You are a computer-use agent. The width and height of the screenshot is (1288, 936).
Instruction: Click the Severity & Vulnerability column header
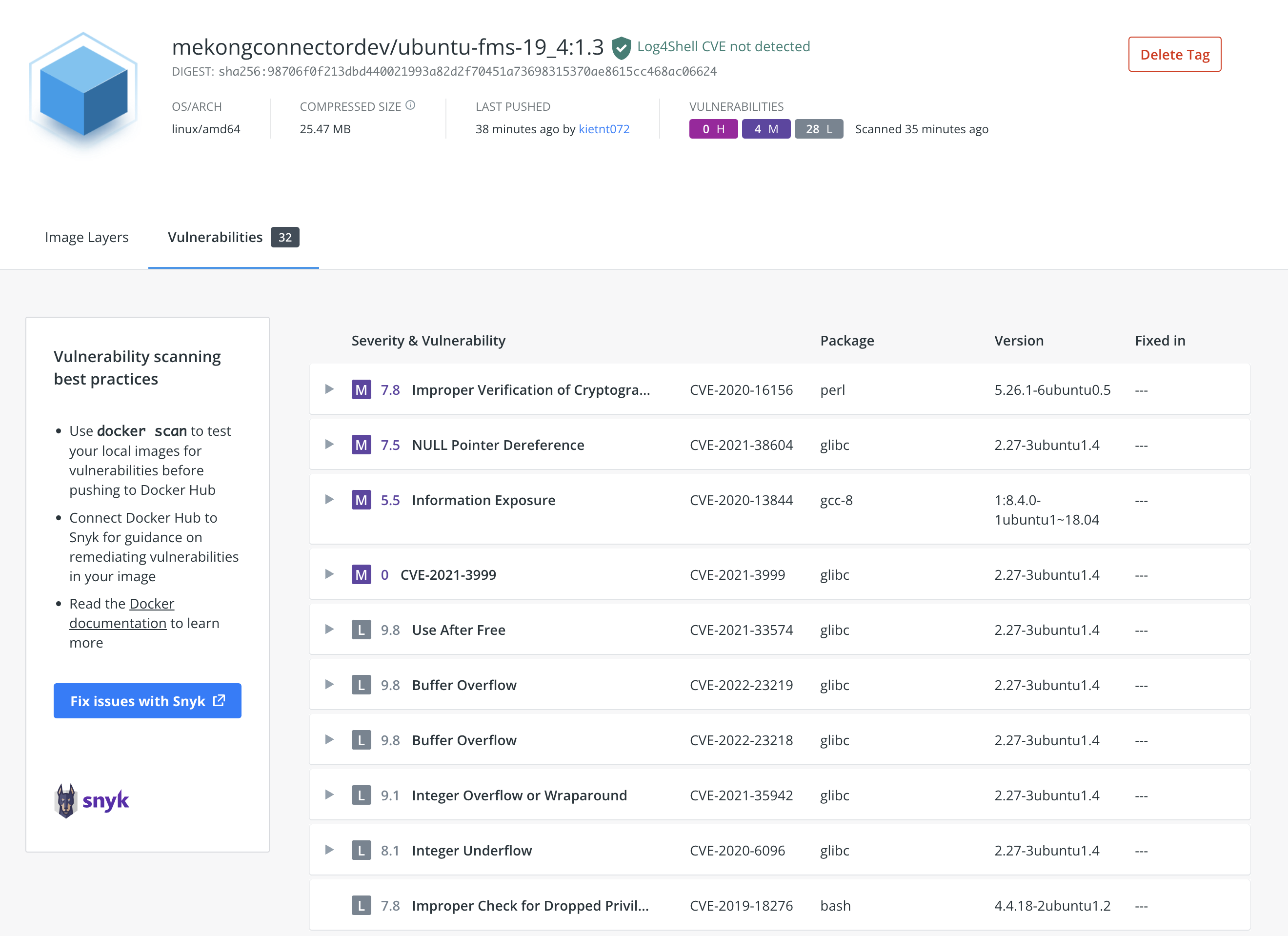[x=428, y=340]
